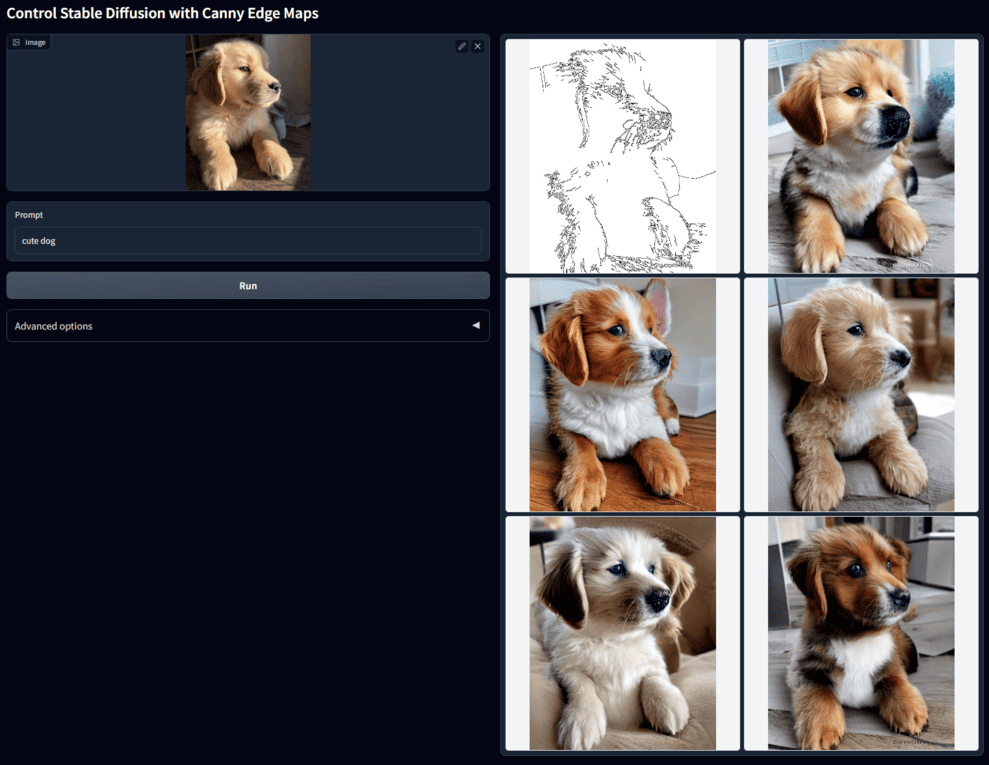Open the top-right generated puppy result
989x765 pixels.
[x=861, y=156]
